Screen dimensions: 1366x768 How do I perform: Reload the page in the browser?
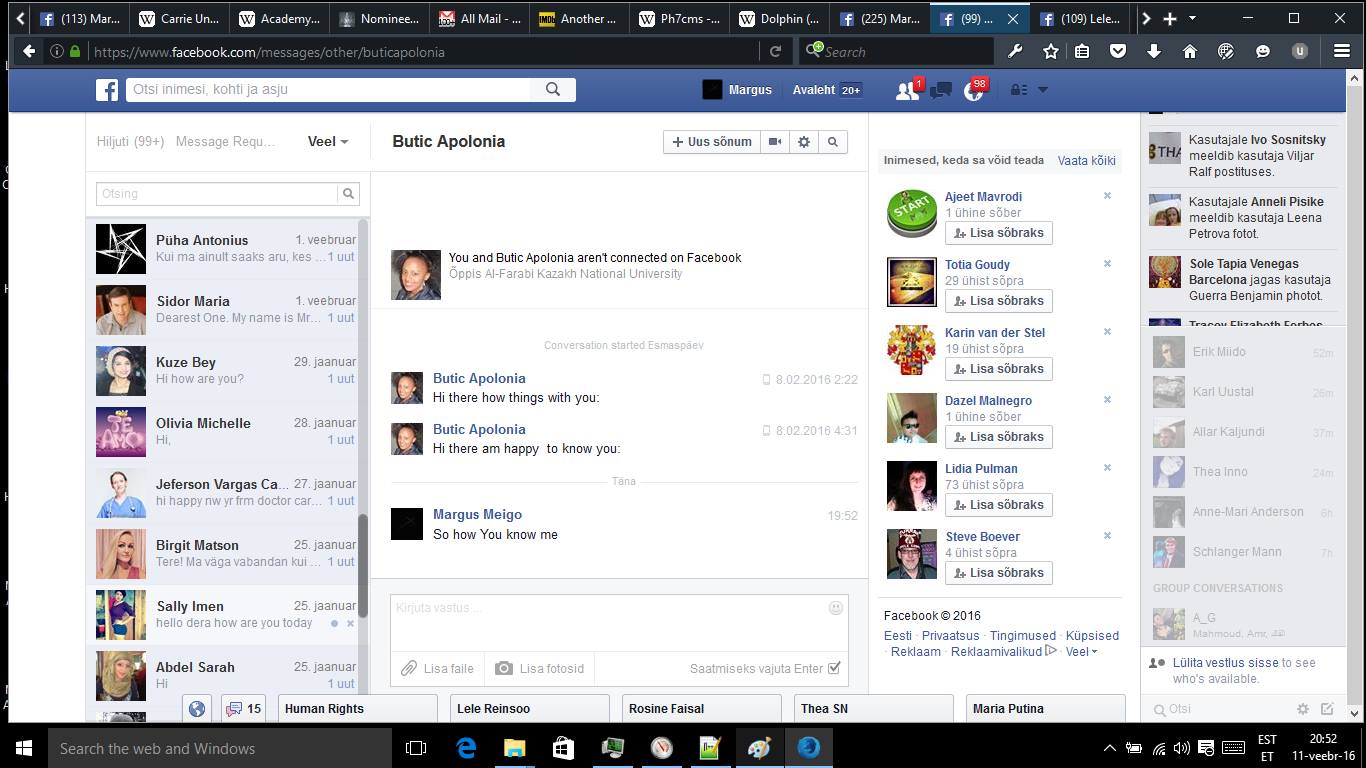click(x=775, y=52)
